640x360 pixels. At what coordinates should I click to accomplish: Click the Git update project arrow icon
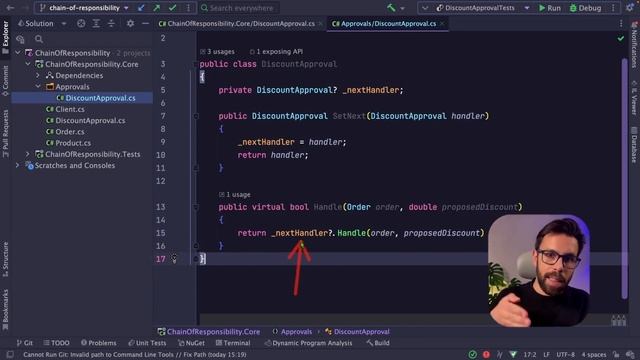point(141,8)
